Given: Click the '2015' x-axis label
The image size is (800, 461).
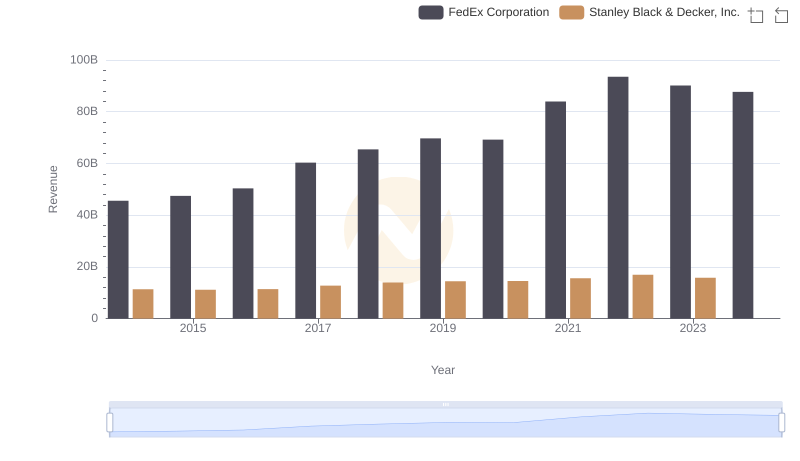Looking at the screenshot, I should (x=193, y=328).
